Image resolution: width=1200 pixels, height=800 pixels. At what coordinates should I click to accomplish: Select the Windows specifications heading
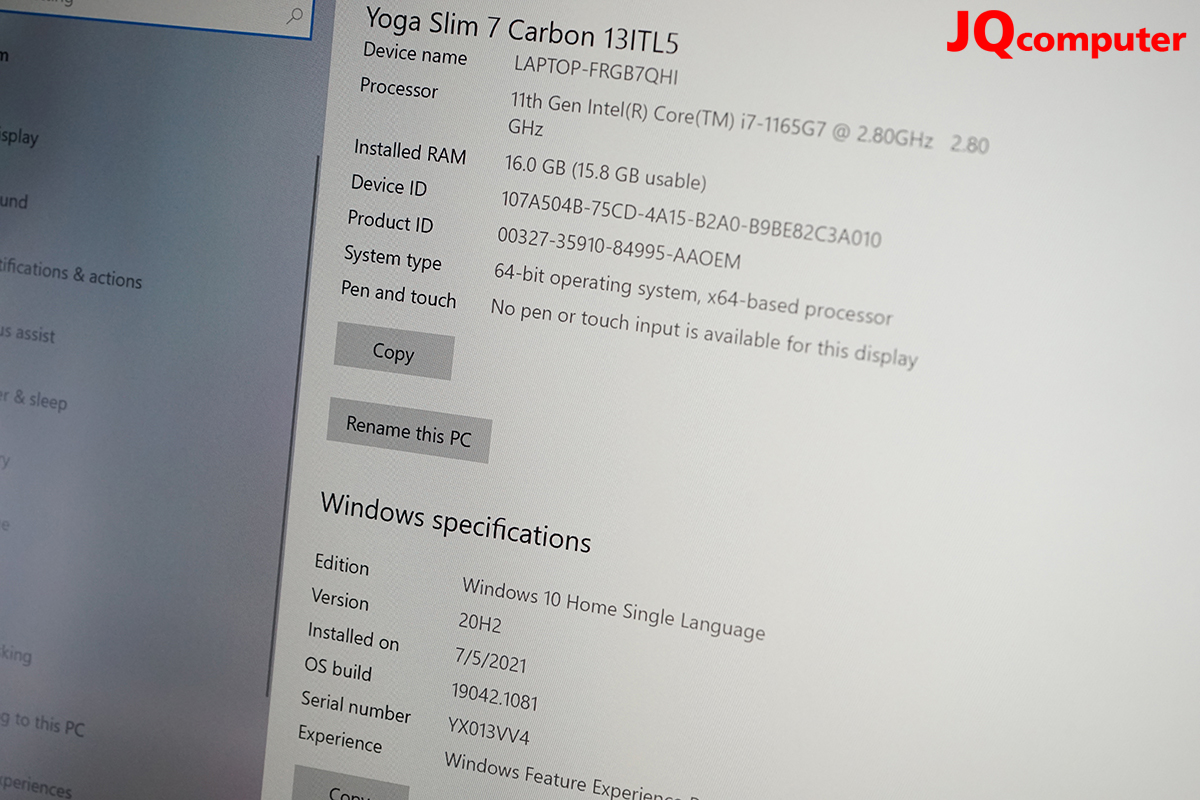[456, 522]
